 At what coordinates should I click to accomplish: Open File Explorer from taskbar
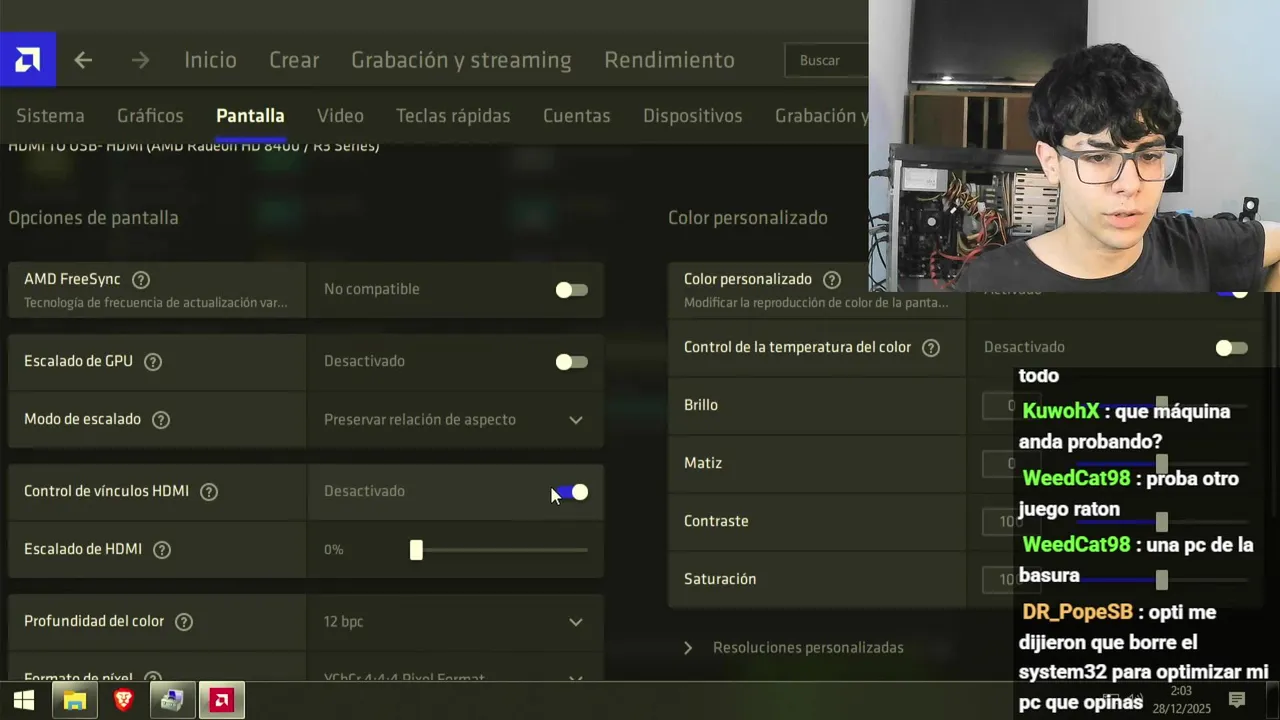click(74, 700)
